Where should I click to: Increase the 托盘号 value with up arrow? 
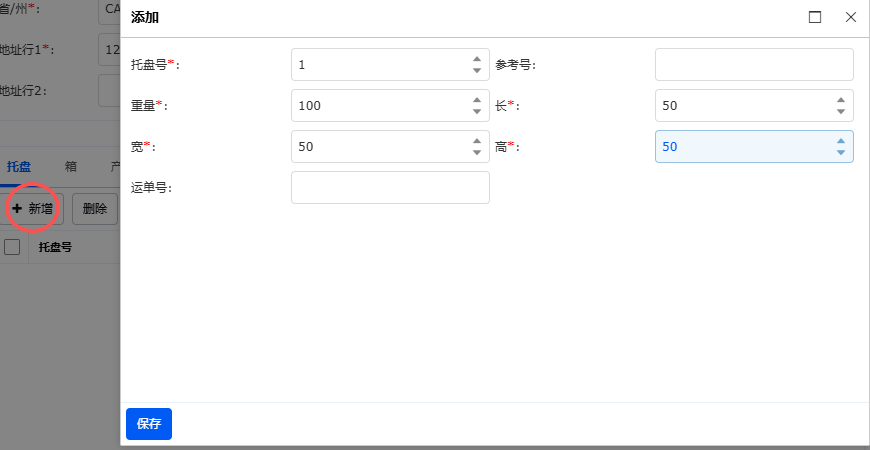(x=477, y=59)
